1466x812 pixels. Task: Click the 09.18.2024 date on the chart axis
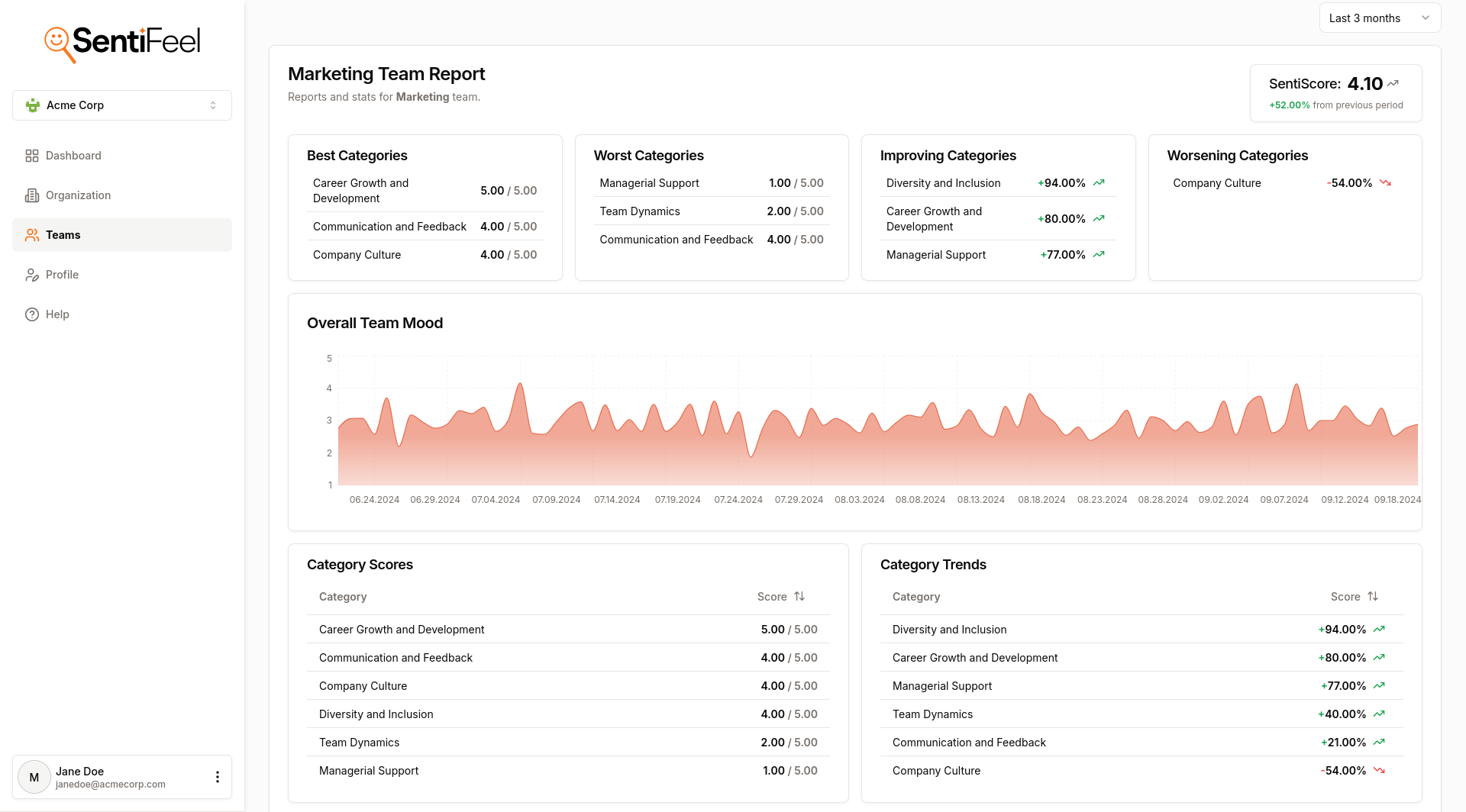[1397, 500]
